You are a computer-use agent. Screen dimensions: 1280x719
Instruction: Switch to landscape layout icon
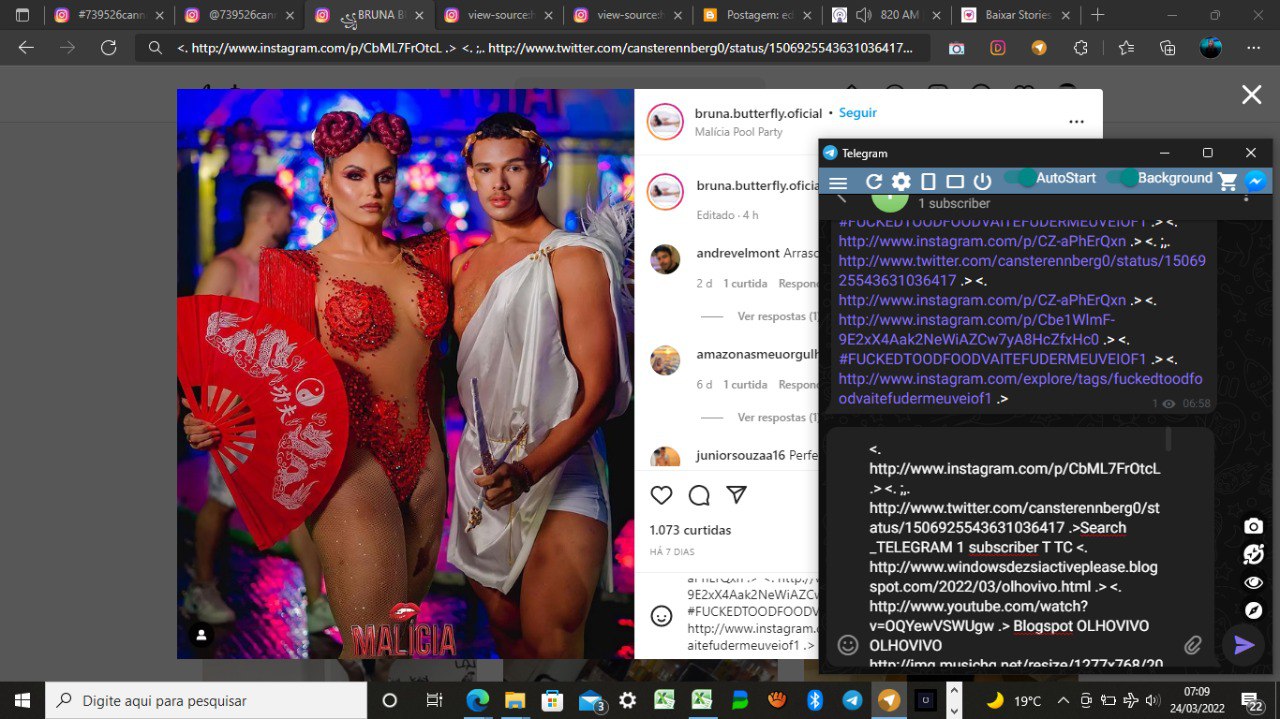pyautogui.click(x=955, y=182)
